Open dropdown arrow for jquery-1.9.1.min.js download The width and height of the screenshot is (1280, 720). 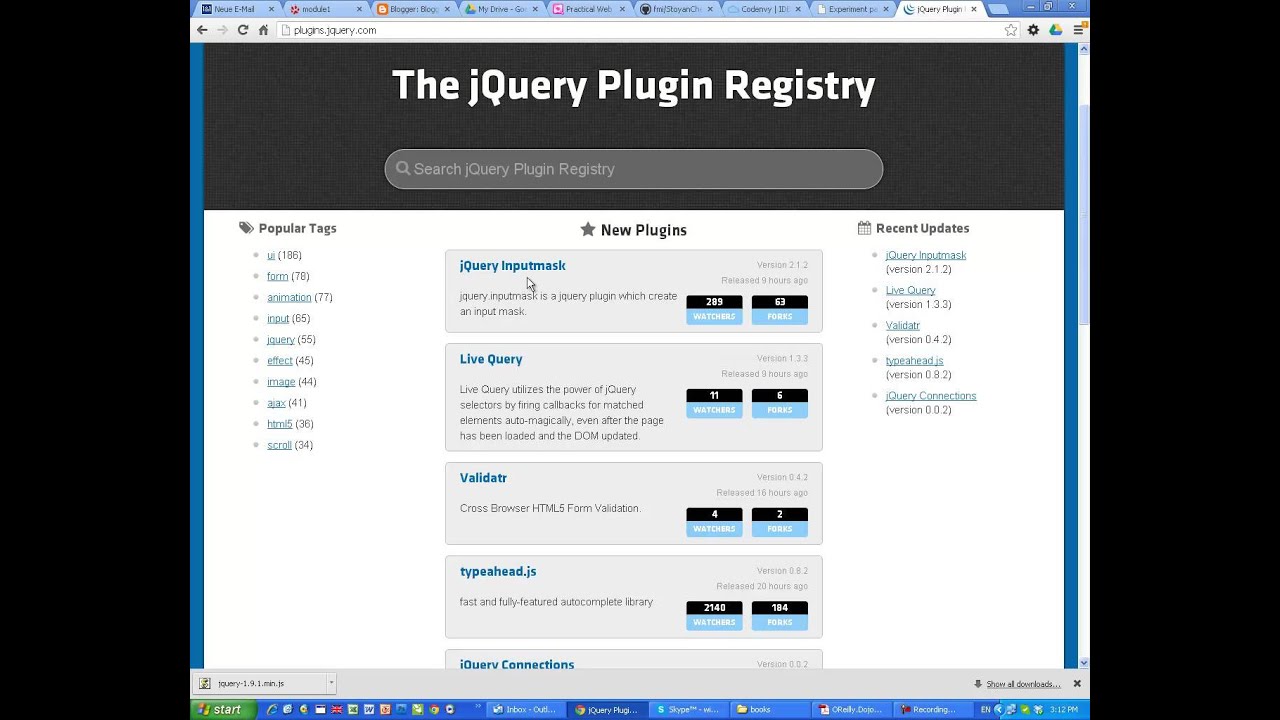[331, 684]
